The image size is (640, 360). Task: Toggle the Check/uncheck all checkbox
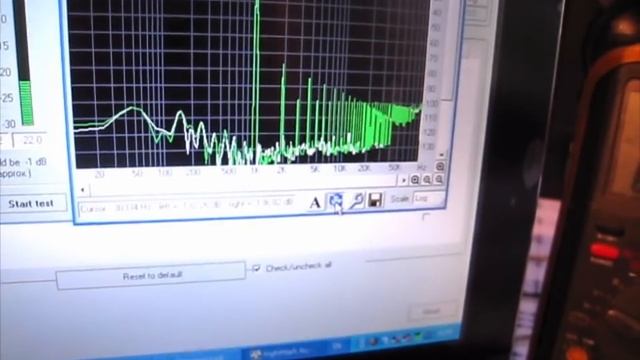click(256, 268)
